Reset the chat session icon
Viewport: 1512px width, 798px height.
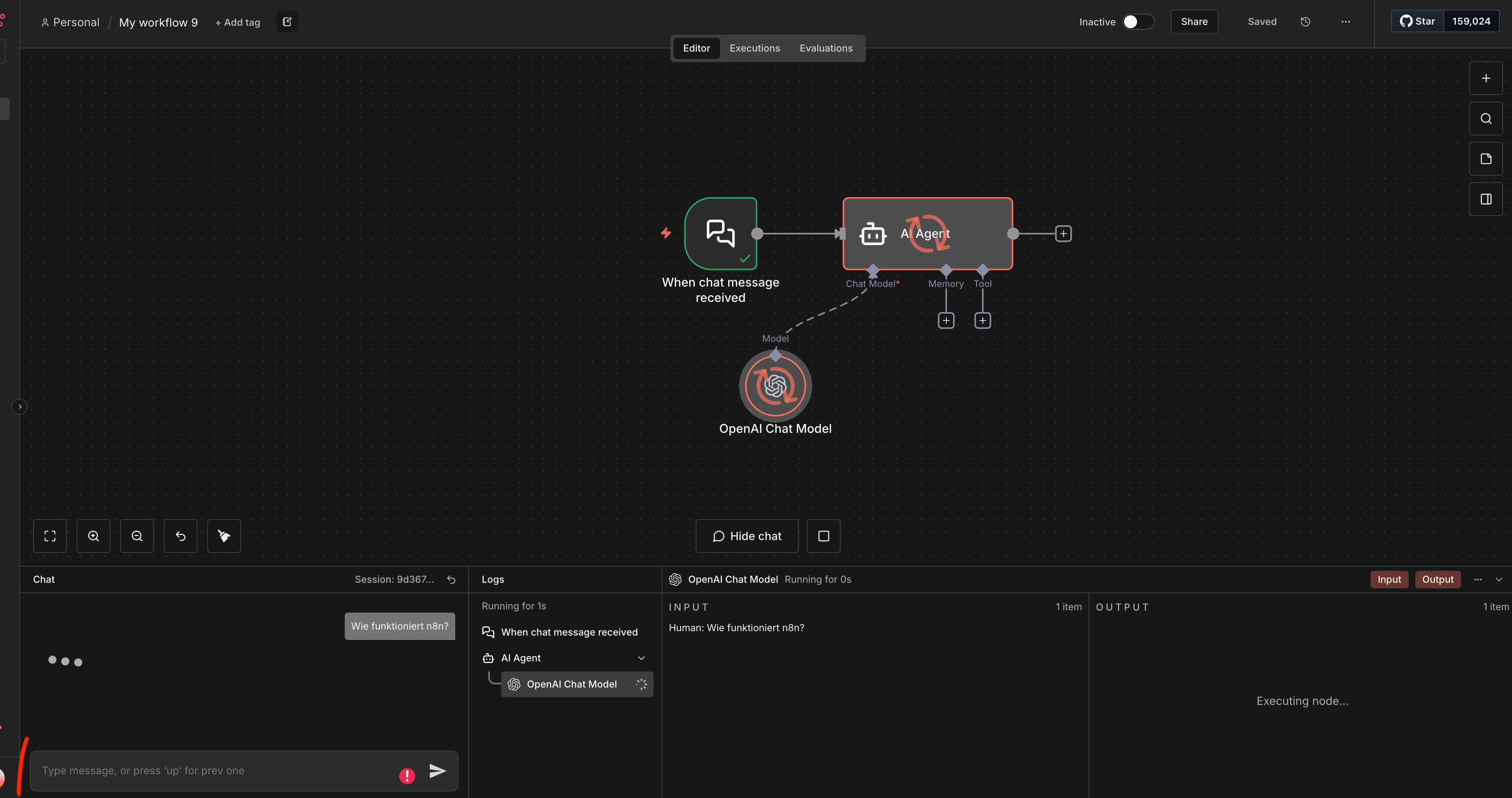tap(451, 580)
